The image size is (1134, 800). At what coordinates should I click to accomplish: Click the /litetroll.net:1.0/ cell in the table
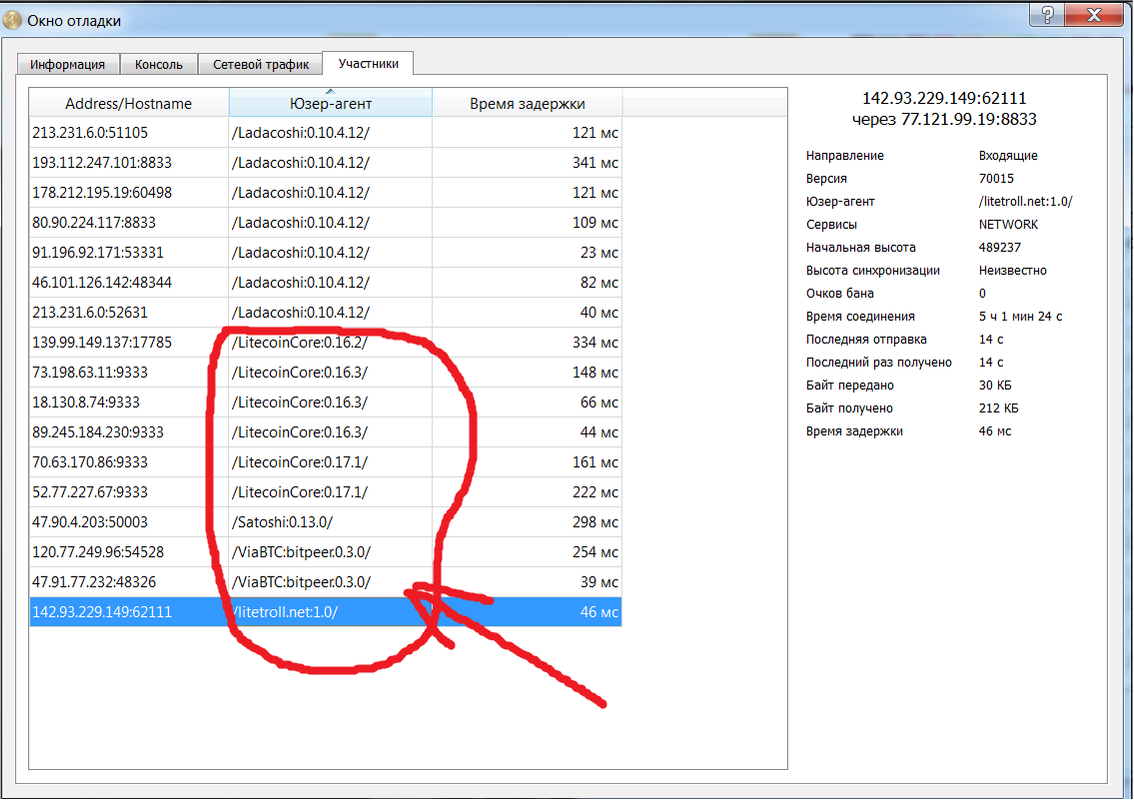click(x=331, y=613)
